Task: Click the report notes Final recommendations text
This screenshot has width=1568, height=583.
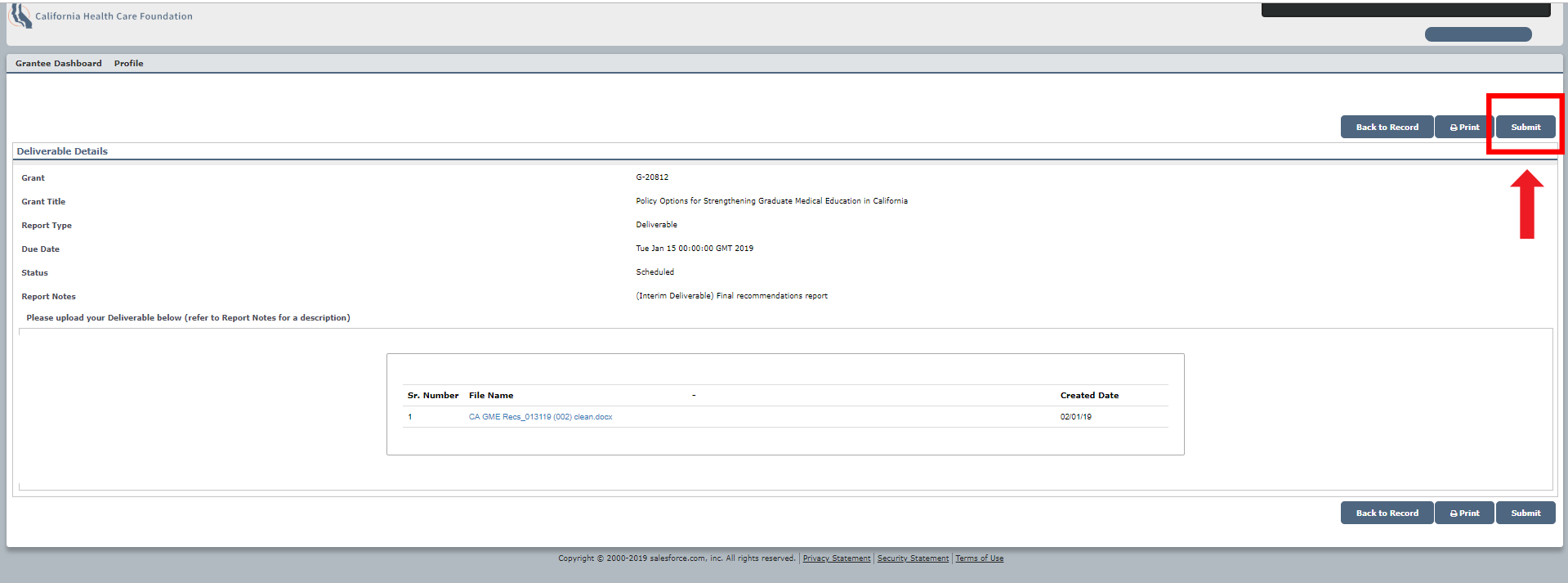Action: 731,296
